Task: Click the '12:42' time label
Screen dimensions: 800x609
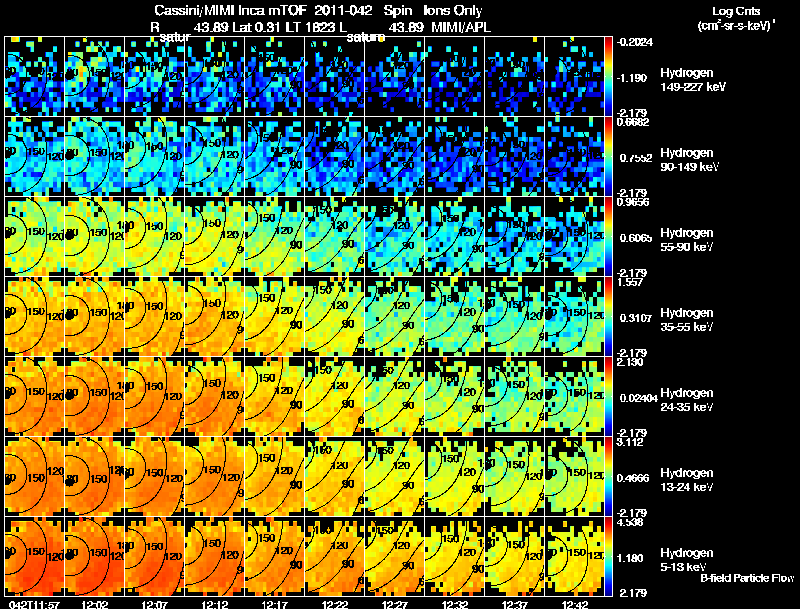Action: click(574, 604)
